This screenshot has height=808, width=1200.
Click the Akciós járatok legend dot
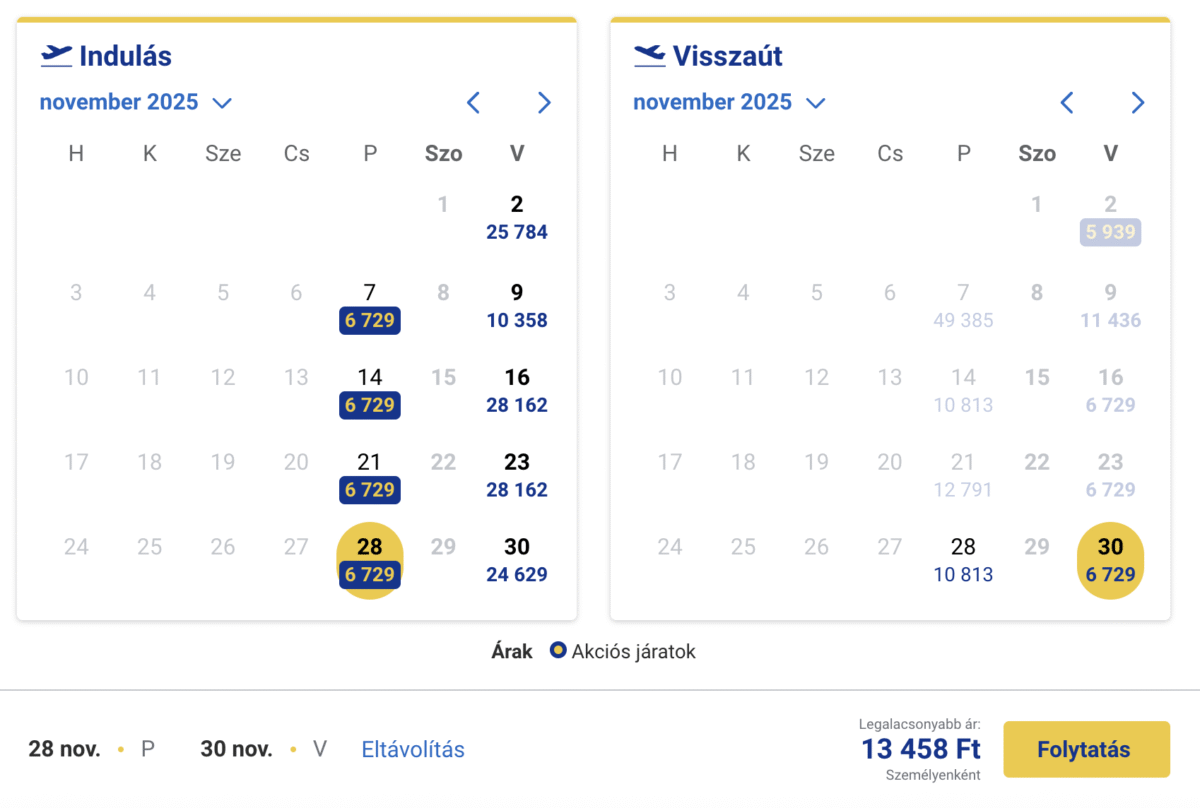(558, 652)
